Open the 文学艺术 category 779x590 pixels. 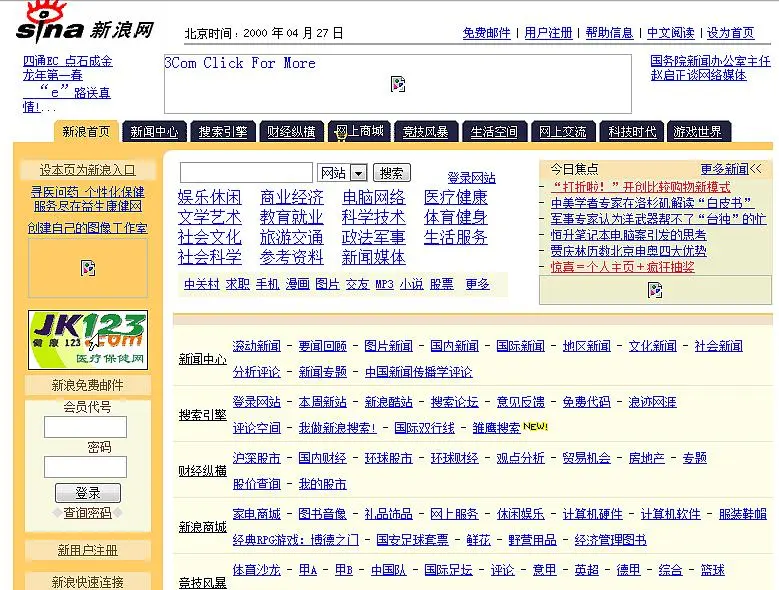[210, 218]
